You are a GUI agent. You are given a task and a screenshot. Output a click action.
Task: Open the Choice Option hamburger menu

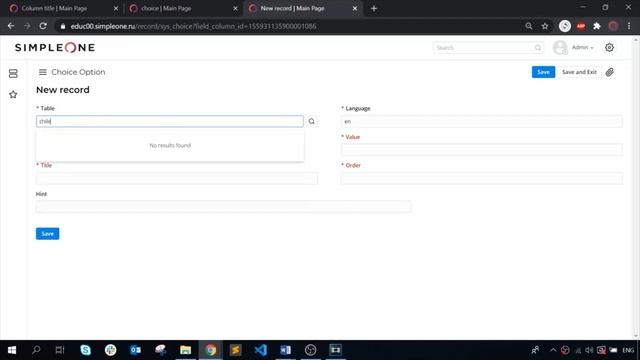pos(42,72)
